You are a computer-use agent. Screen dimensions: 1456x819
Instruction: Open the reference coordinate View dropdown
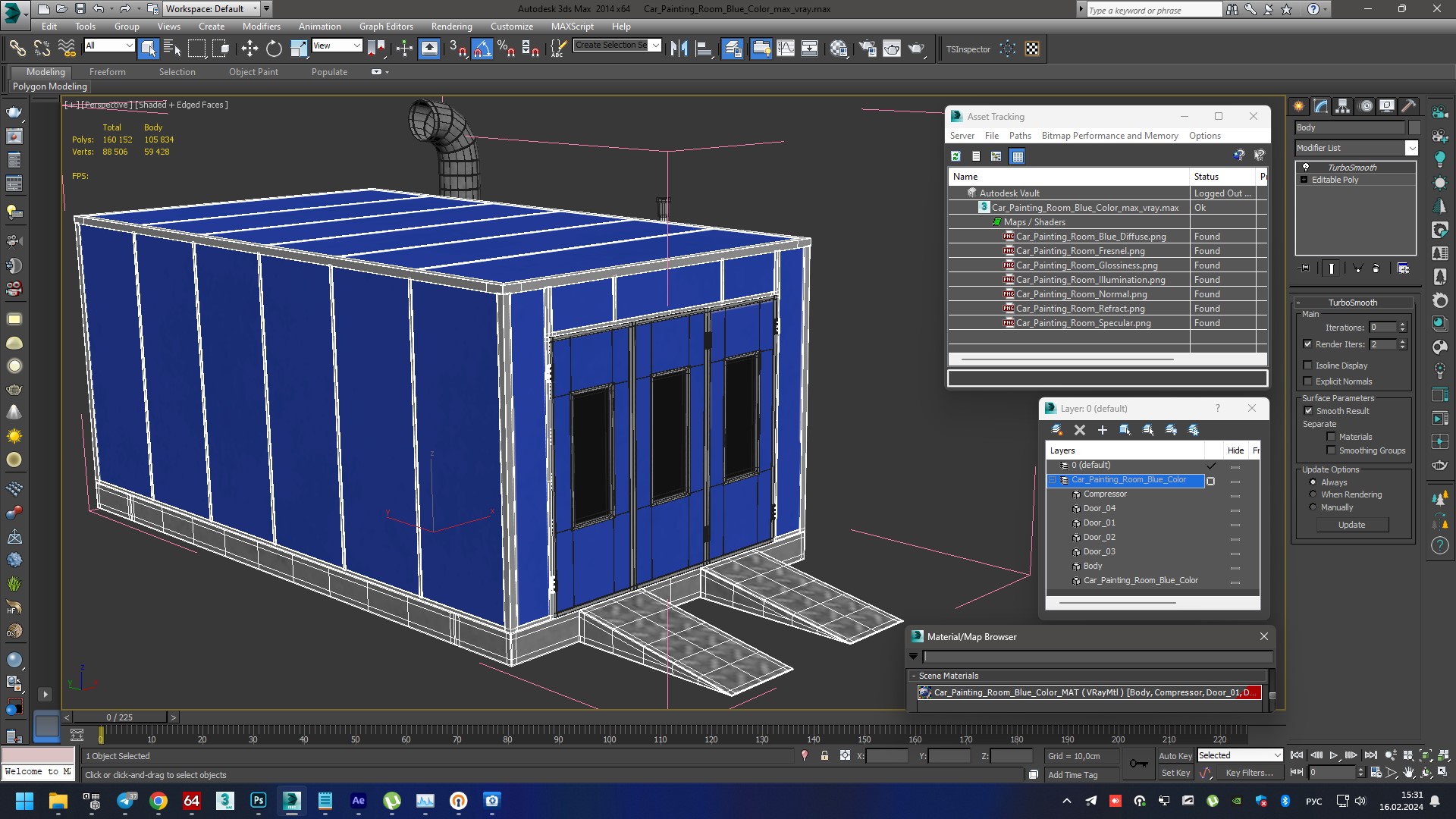(x=336, y=45)
